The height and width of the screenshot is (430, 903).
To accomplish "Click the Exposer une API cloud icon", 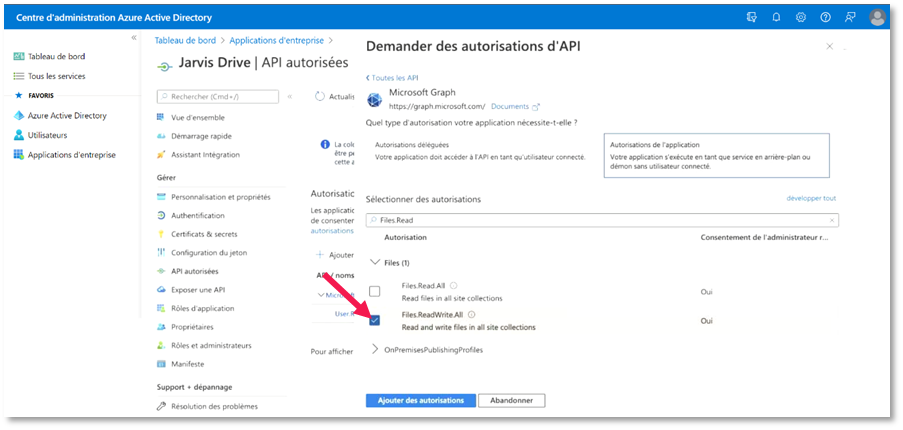I will 161,290.
